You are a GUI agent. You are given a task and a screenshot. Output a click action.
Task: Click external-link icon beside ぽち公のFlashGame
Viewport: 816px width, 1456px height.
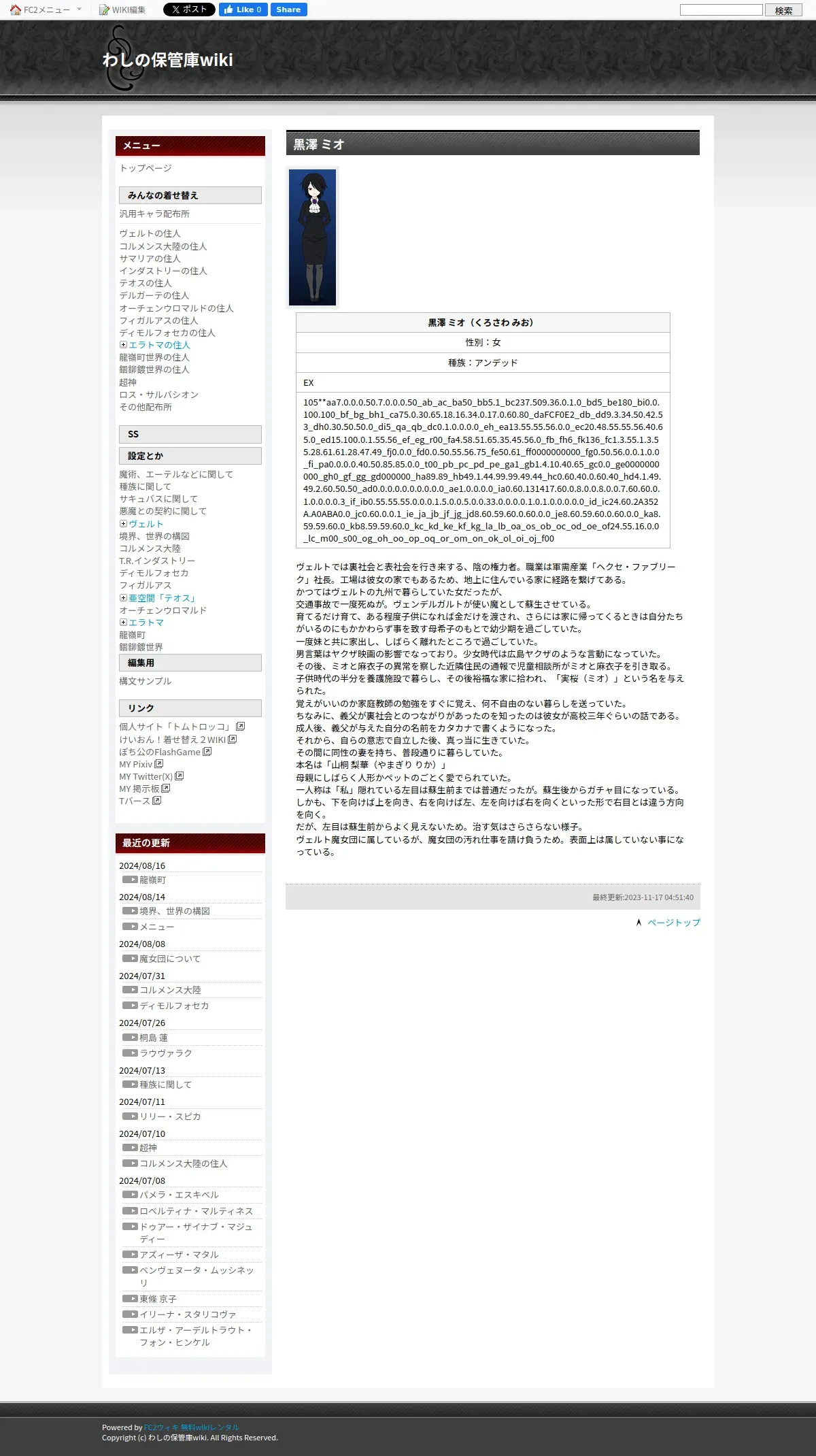pyautogui.click(x=207, y=751)
